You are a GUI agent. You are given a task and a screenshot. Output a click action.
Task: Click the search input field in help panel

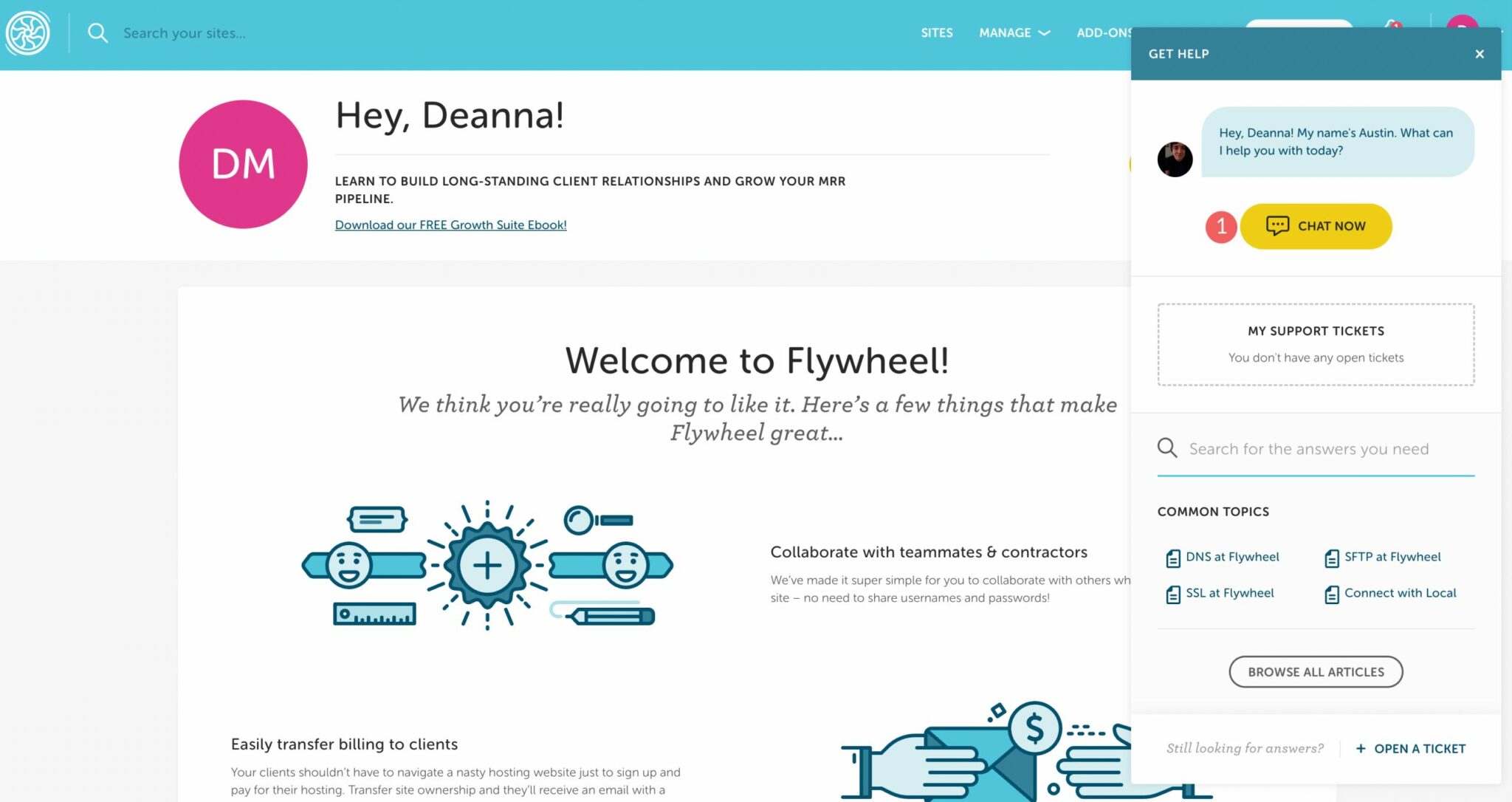1316,448
